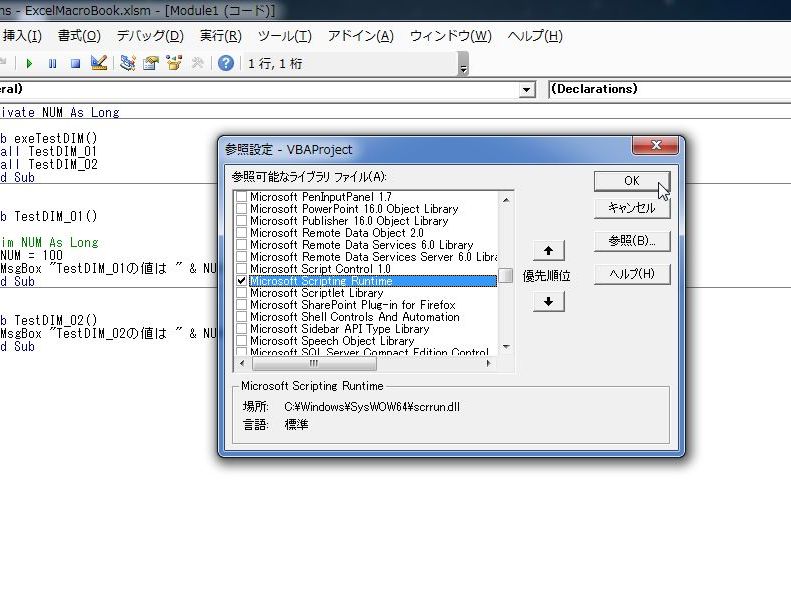Open Project Explorer from toolbar icon
This screenshot has width=791, height=594.
coord(128,63)
